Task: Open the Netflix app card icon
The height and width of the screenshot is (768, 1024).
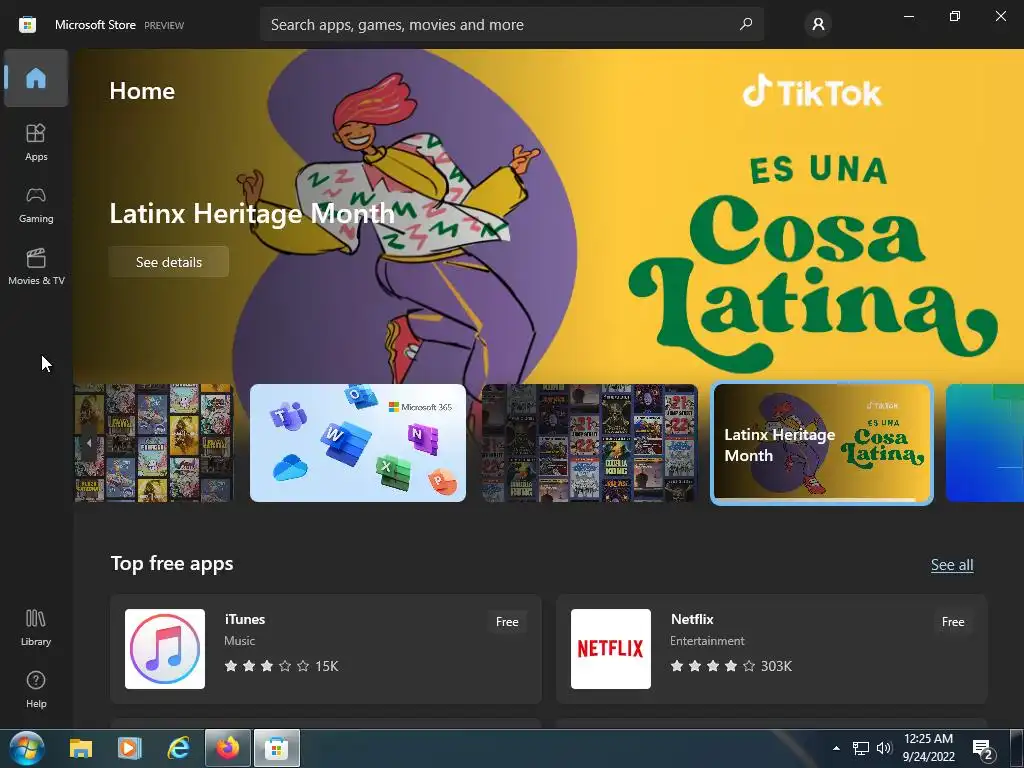Action: tap(611, 648)
